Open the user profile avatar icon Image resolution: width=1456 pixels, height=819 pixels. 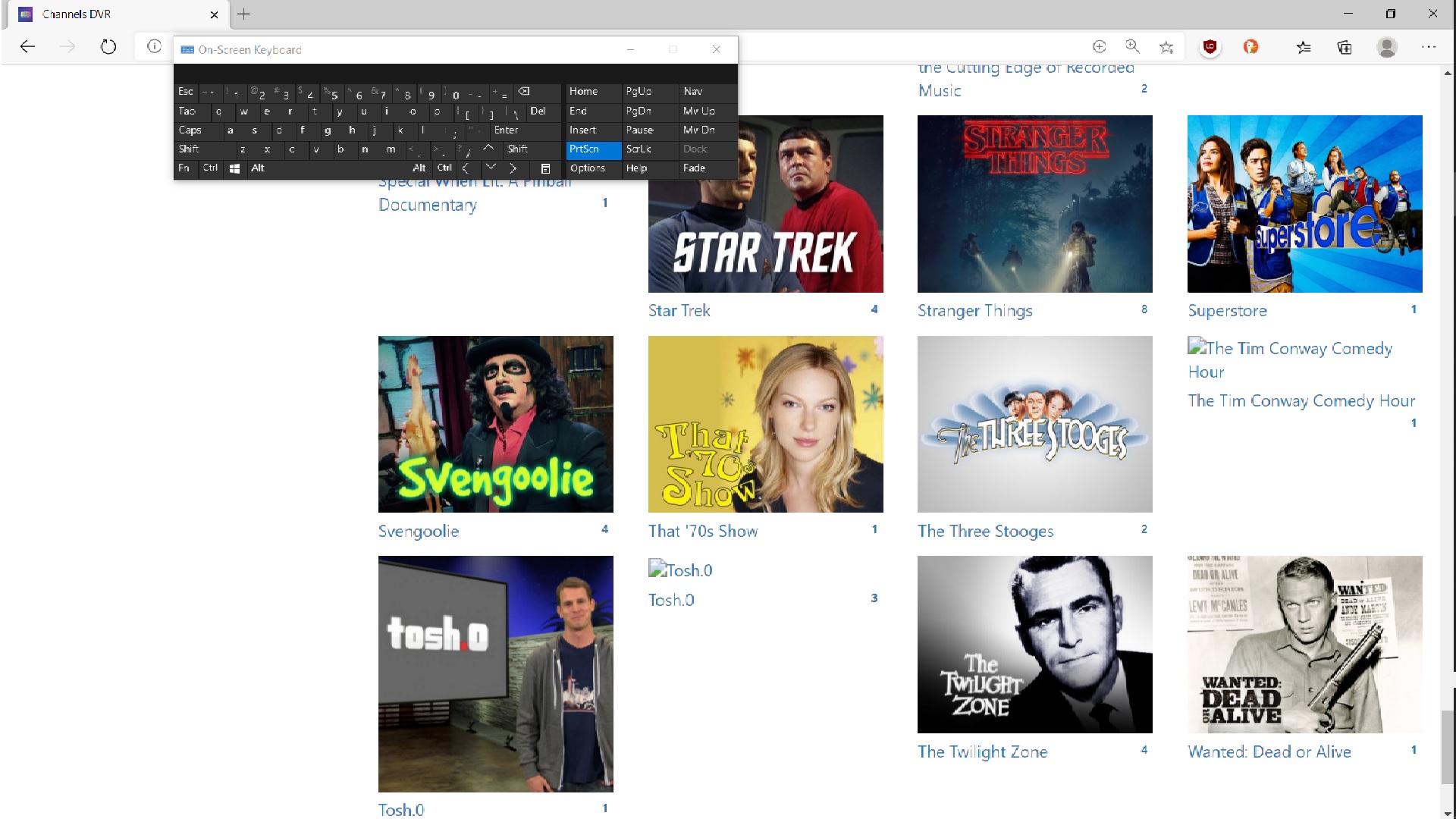[x=1387, y=47]
